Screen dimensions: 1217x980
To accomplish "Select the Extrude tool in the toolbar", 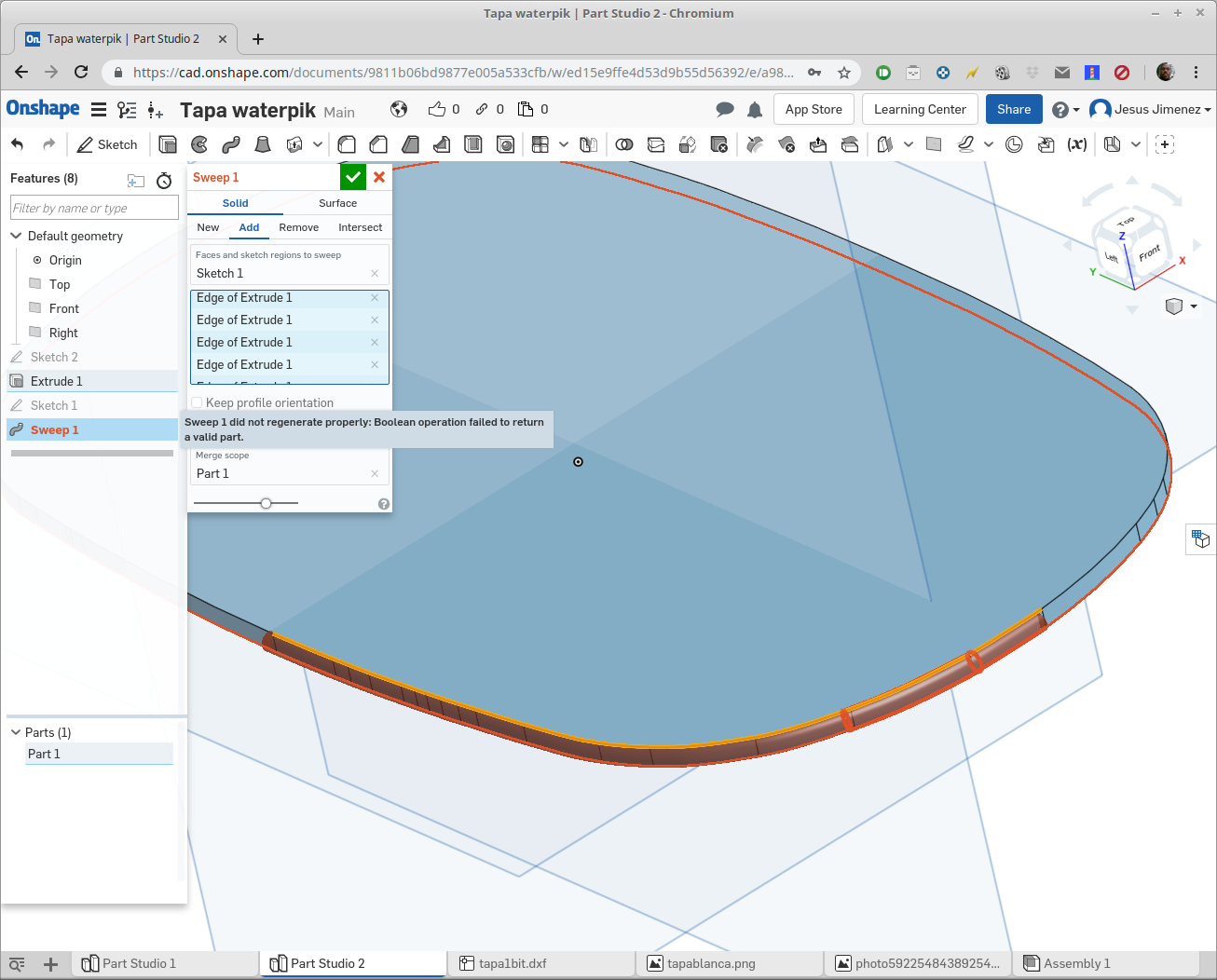I will (x=168, y=144).
